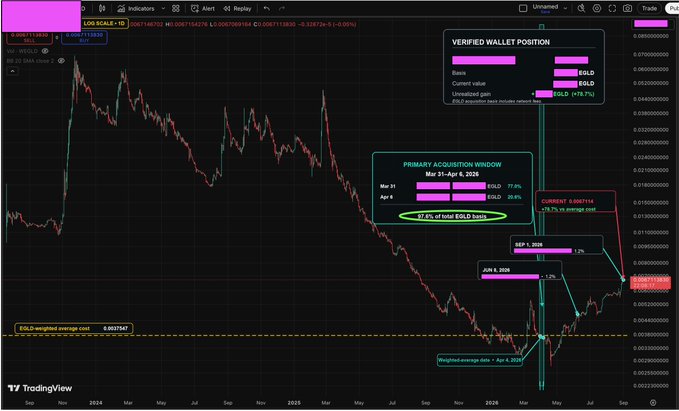Click the TradingView logo
The width and height of the screenshot is (679, 411).
pyautogui.click(x=40, y=388)
